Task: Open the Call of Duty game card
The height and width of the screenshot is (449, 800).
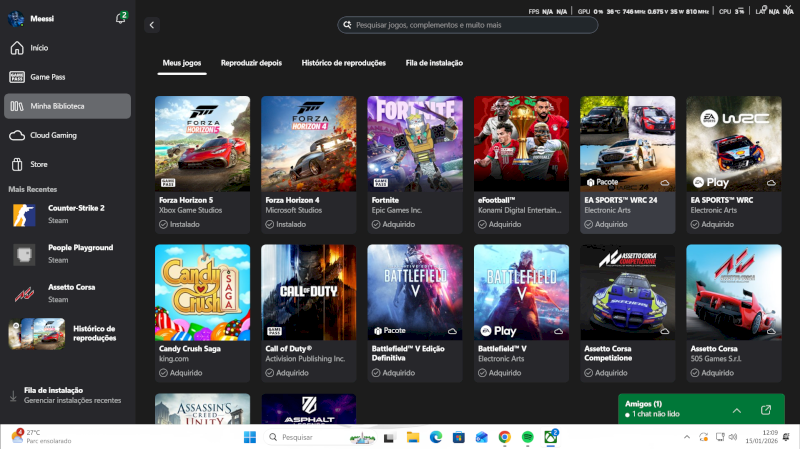Action: (309, 313)
